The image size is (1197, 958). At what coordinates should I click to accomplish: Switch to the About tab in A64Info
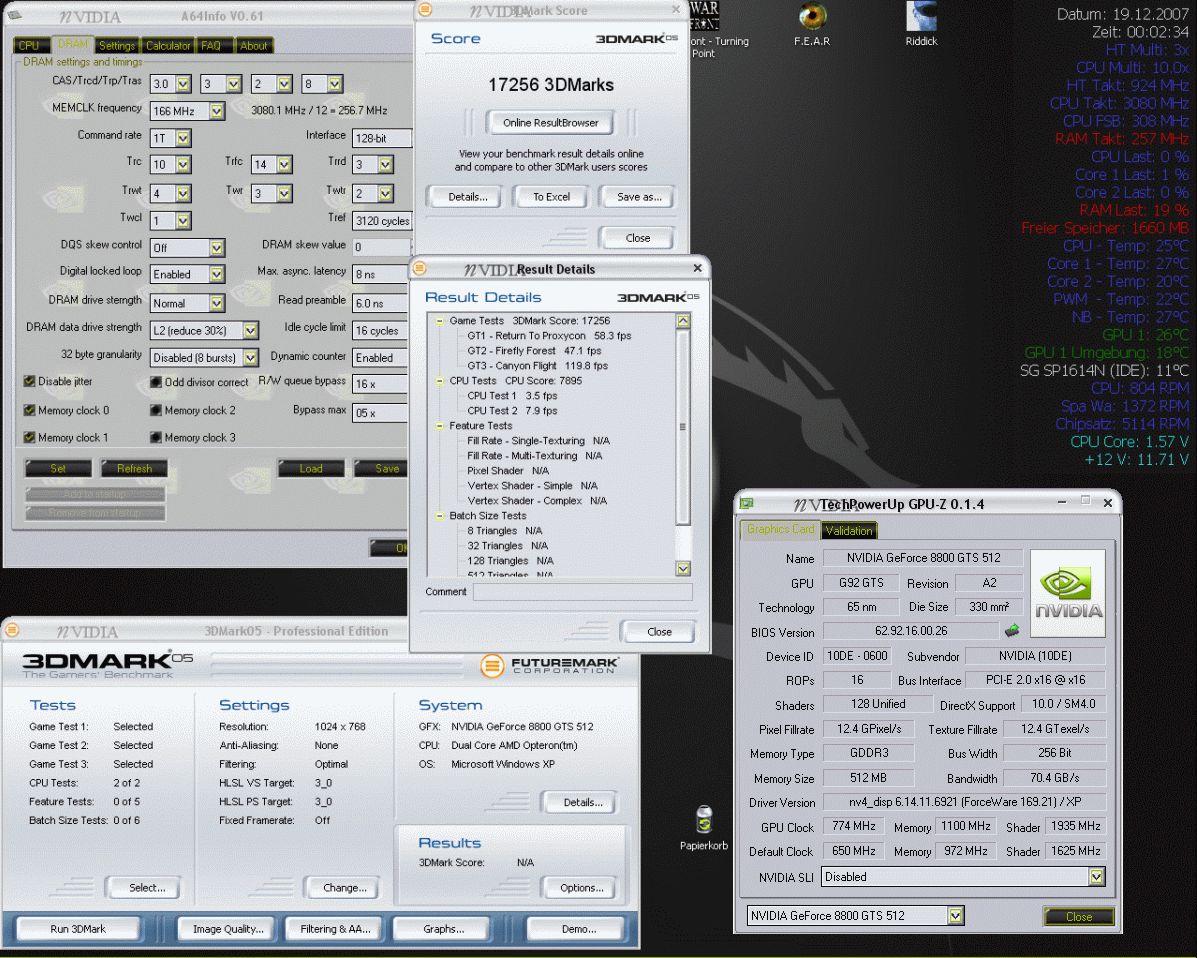tap(253, 46)
